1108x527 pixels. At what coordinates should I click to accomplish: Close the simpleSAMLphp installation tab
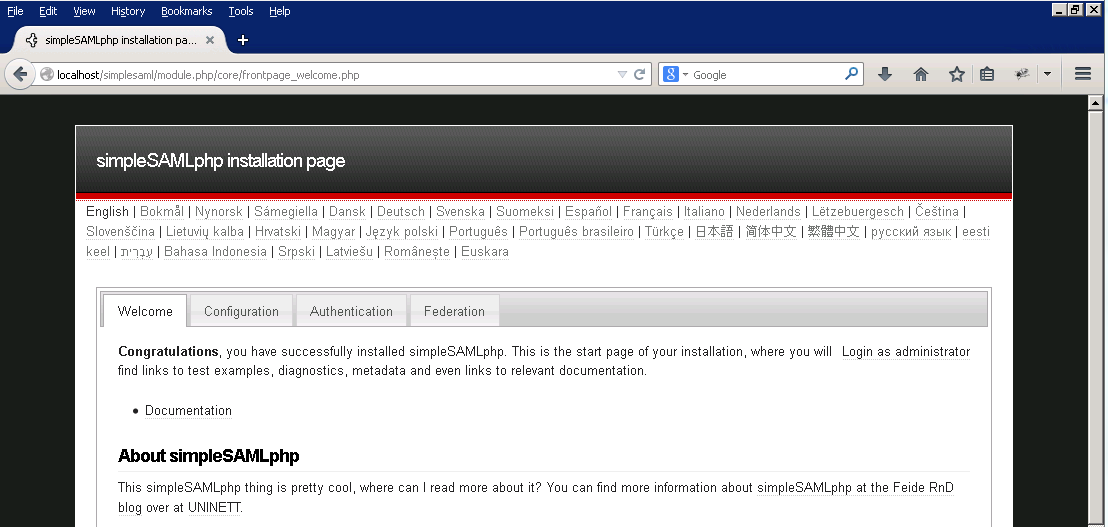209,40
